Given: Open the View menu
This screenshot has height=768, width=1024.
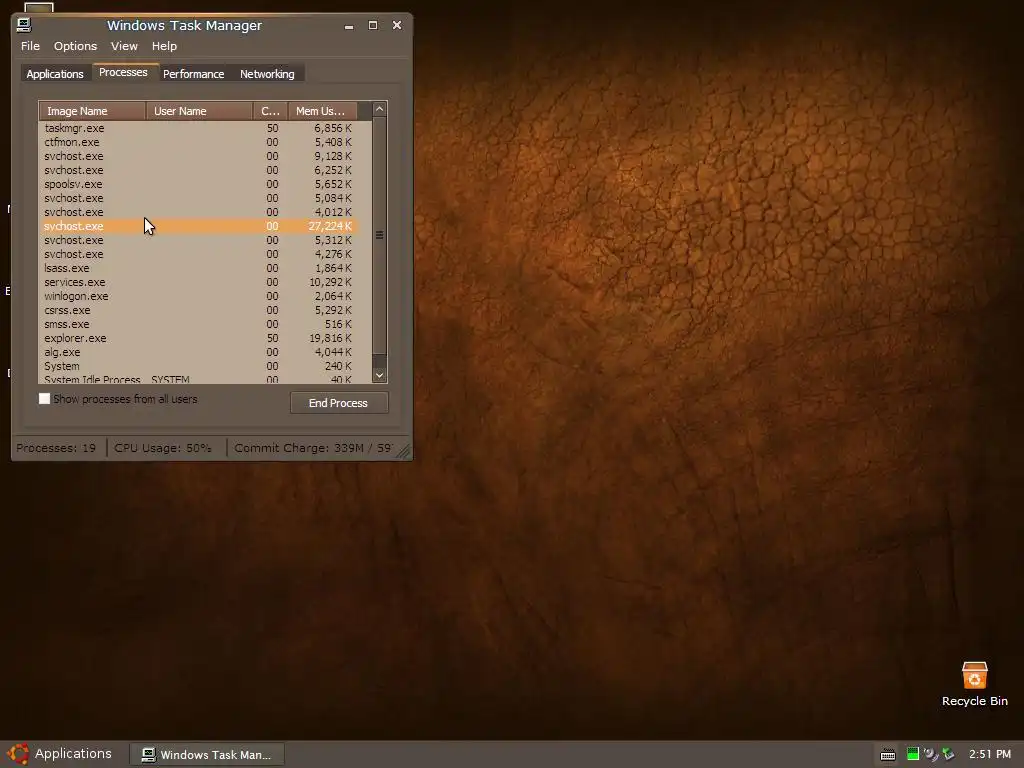Looking at the screenshot, I should click(124, 46).
